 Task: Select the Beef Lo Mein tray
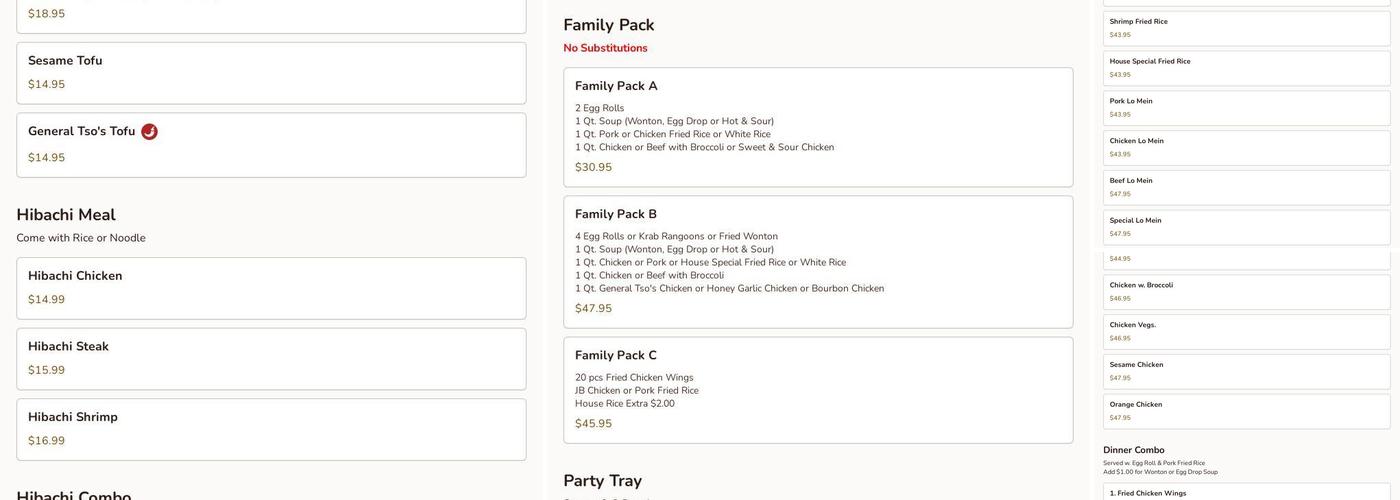tap(1246, 188)
